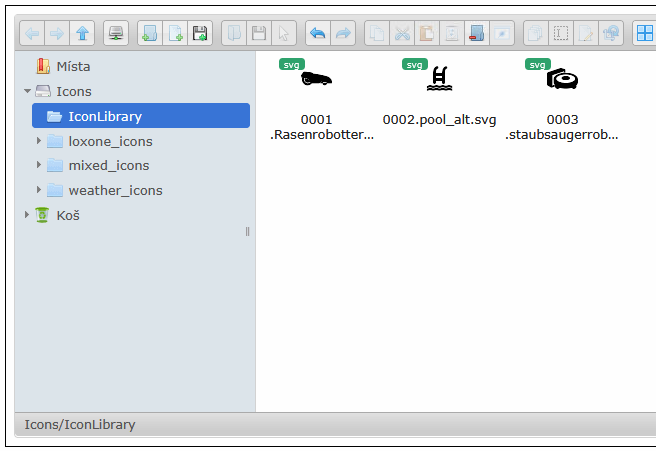Screen dimensions: 656x451
Task: Click the sidebar splitter handle
Action: point(247,232)
